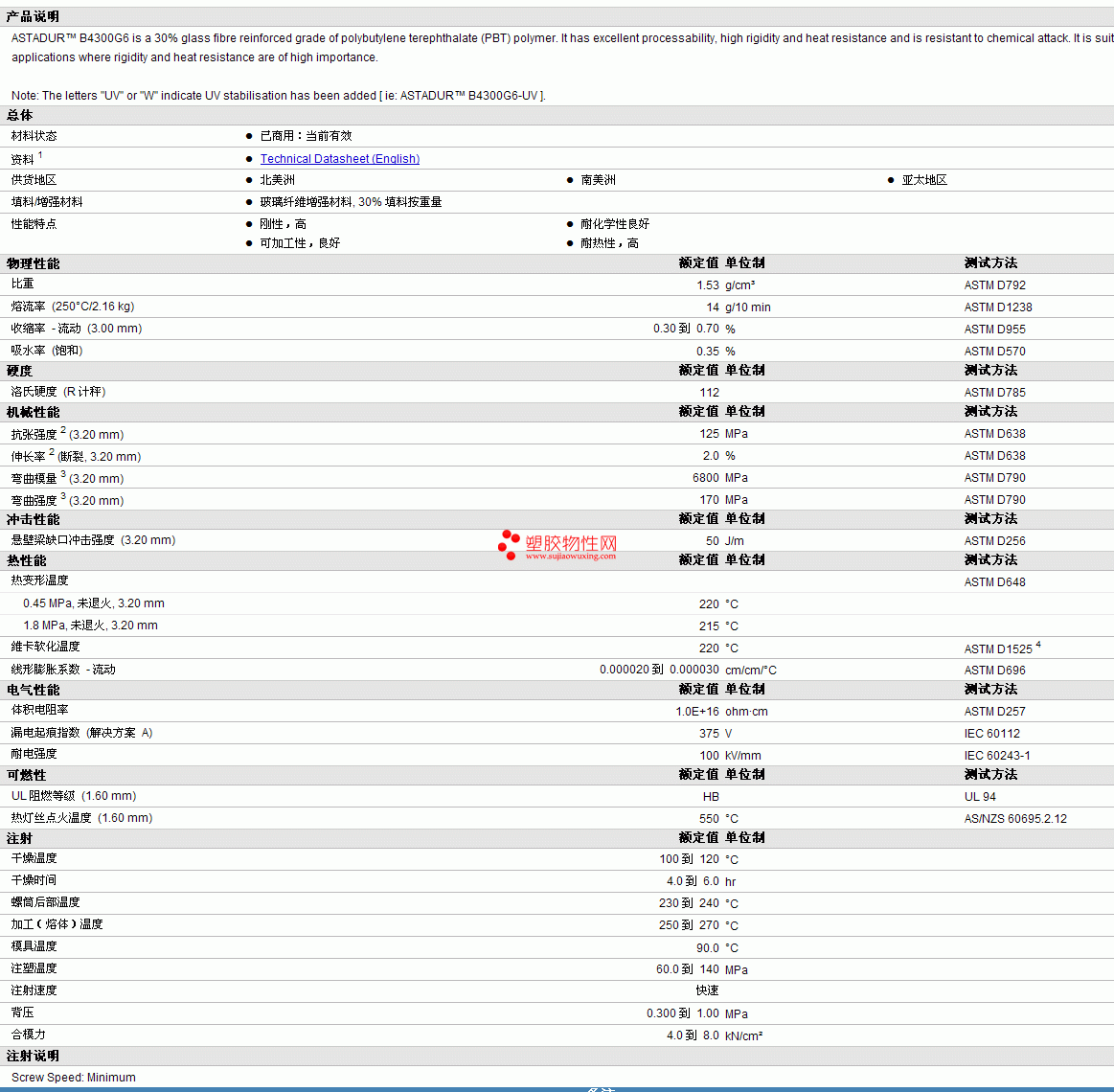The width and height of the screenshot is (1114, 1092).
Task: Click the 机械性能 section header
Action: [33, 412]
